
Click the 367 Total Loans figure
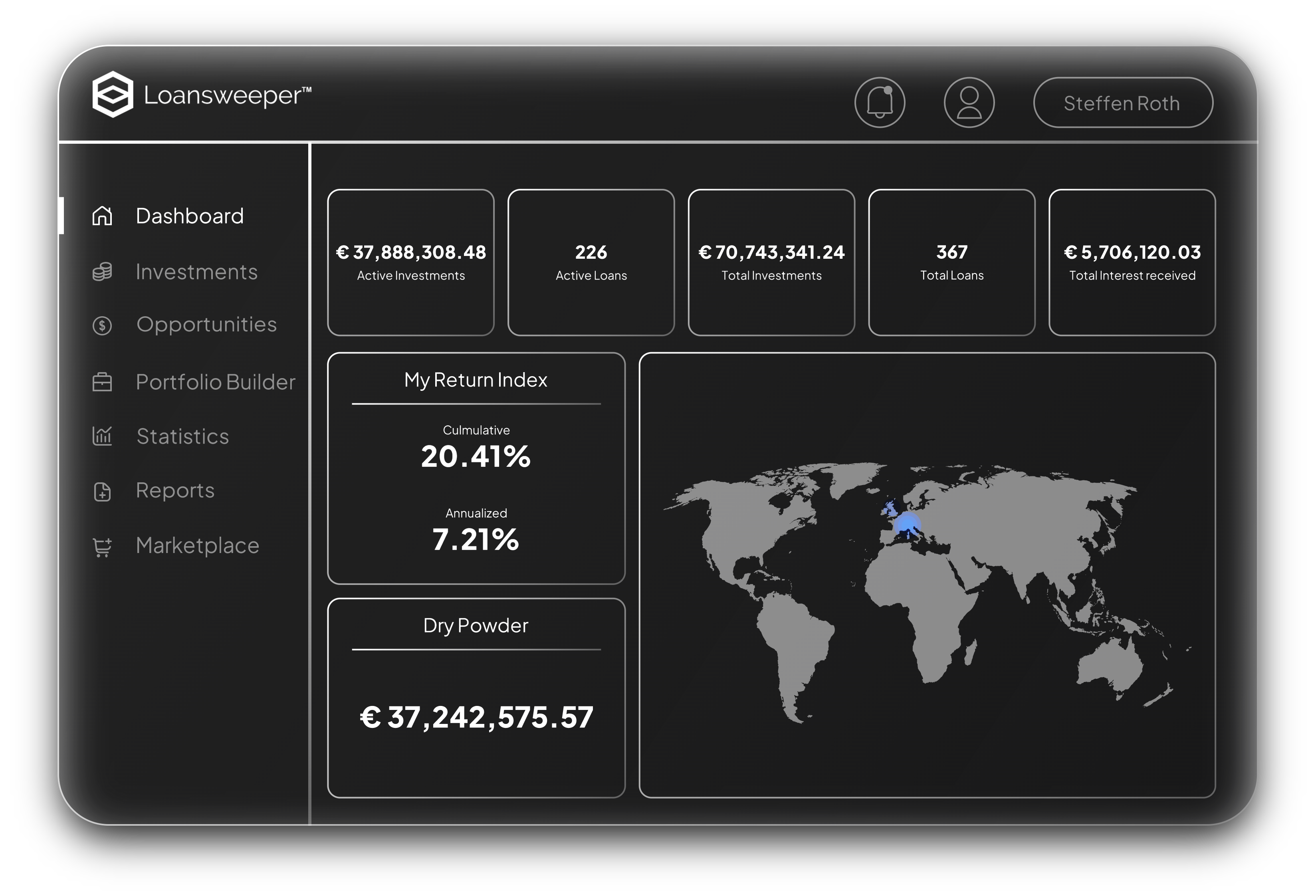click(x=951, y=252)
